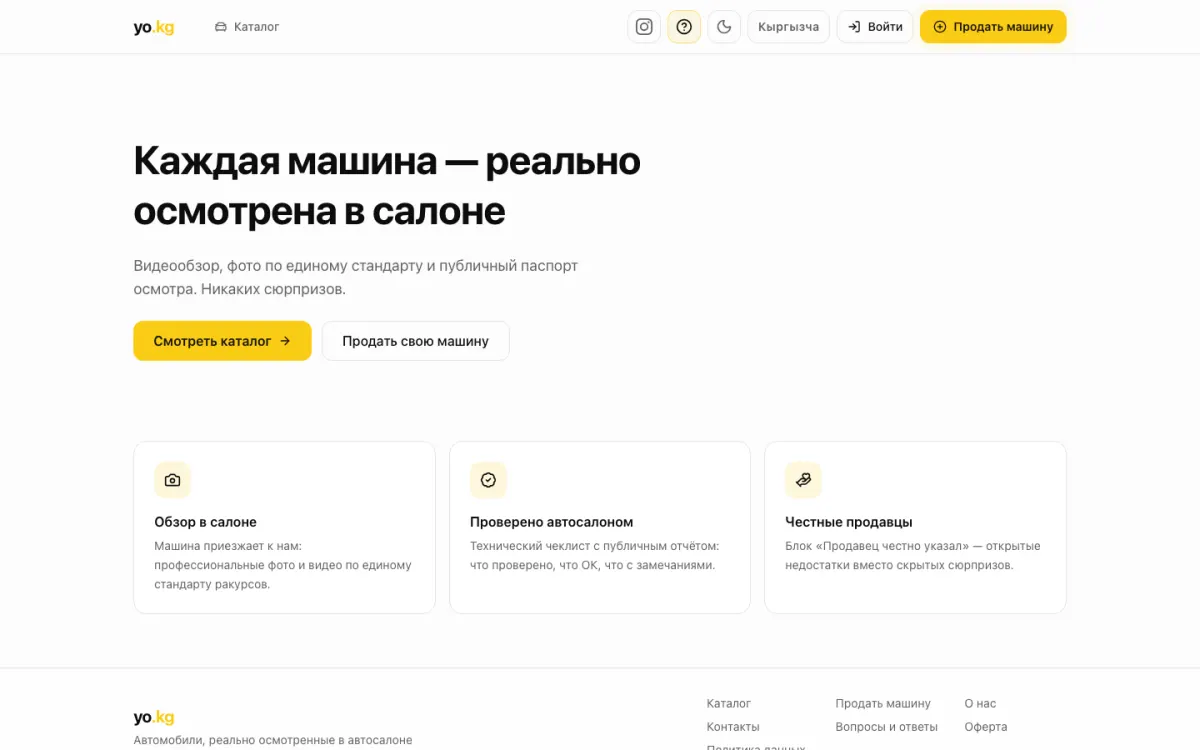Click the yo.kg logo in footer
1200x750 pixels.
pos(154,717)
